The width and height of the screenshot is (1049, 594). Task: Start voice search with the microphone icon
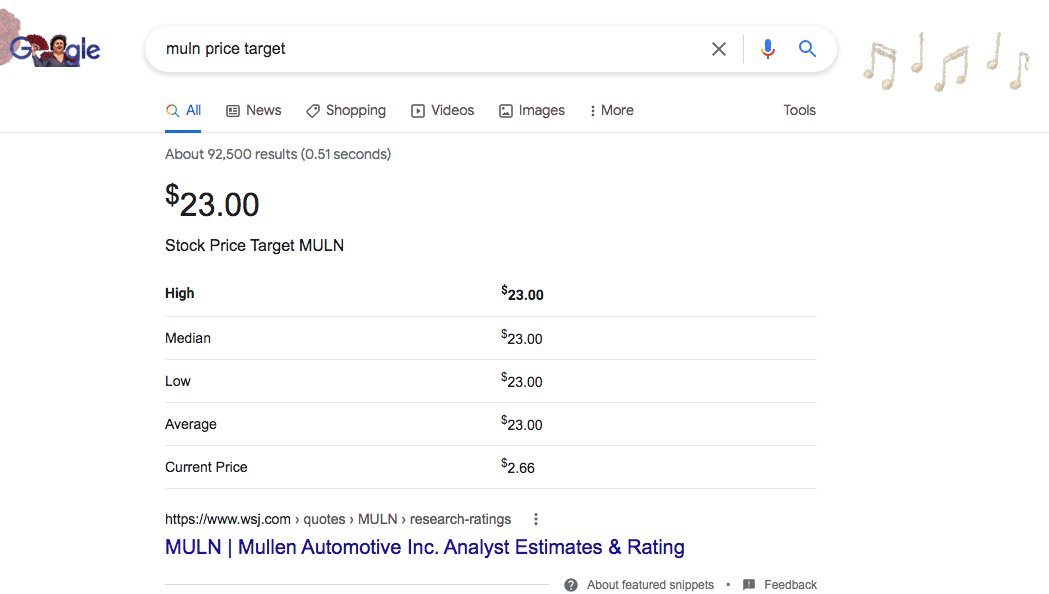(x=767, y=49)
